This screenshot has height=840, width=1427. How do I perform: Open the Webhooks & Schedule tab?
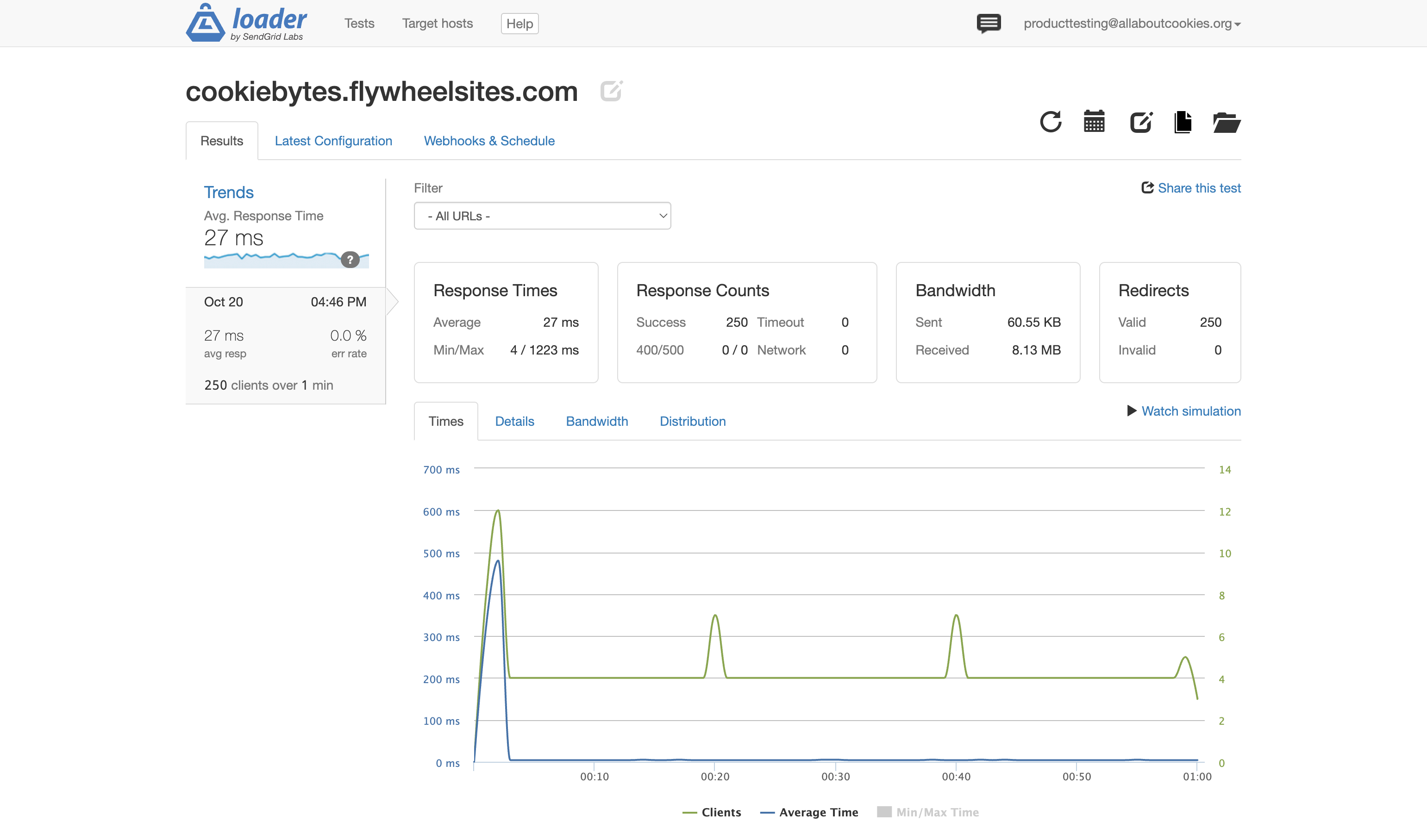[x=488, y=141]
